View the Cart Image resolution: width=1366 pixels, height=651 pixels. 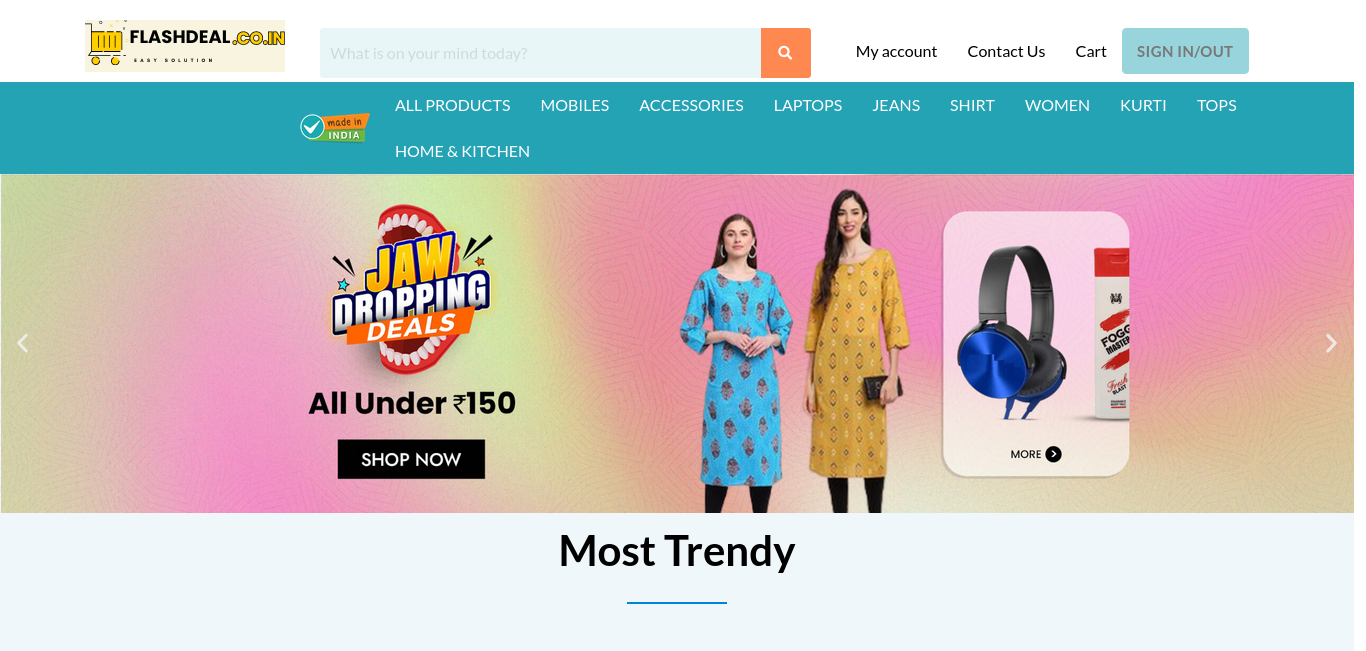[1091, 51]
